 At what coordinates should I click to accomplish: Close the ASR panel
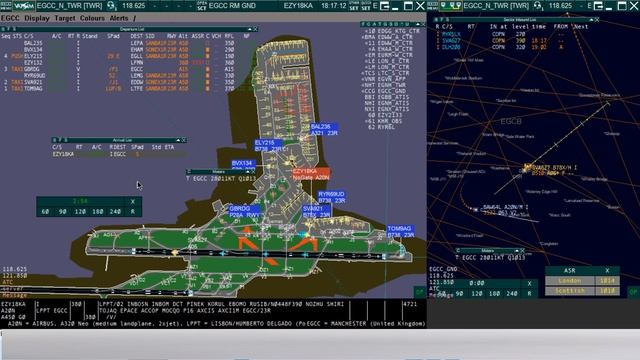click(x=607, y=271)
